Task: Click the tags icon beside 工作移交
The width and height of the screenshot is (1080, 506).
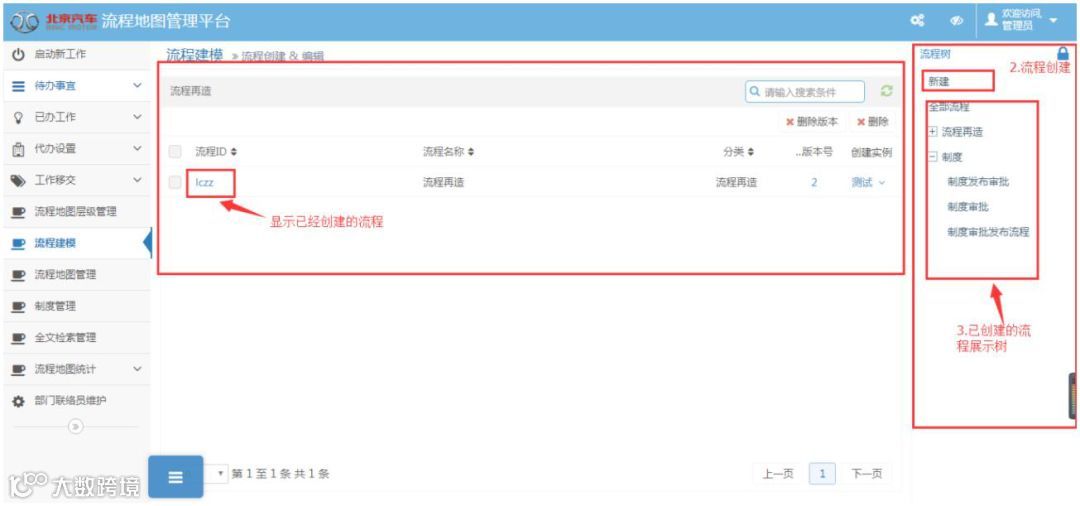Action: point(19,180)
